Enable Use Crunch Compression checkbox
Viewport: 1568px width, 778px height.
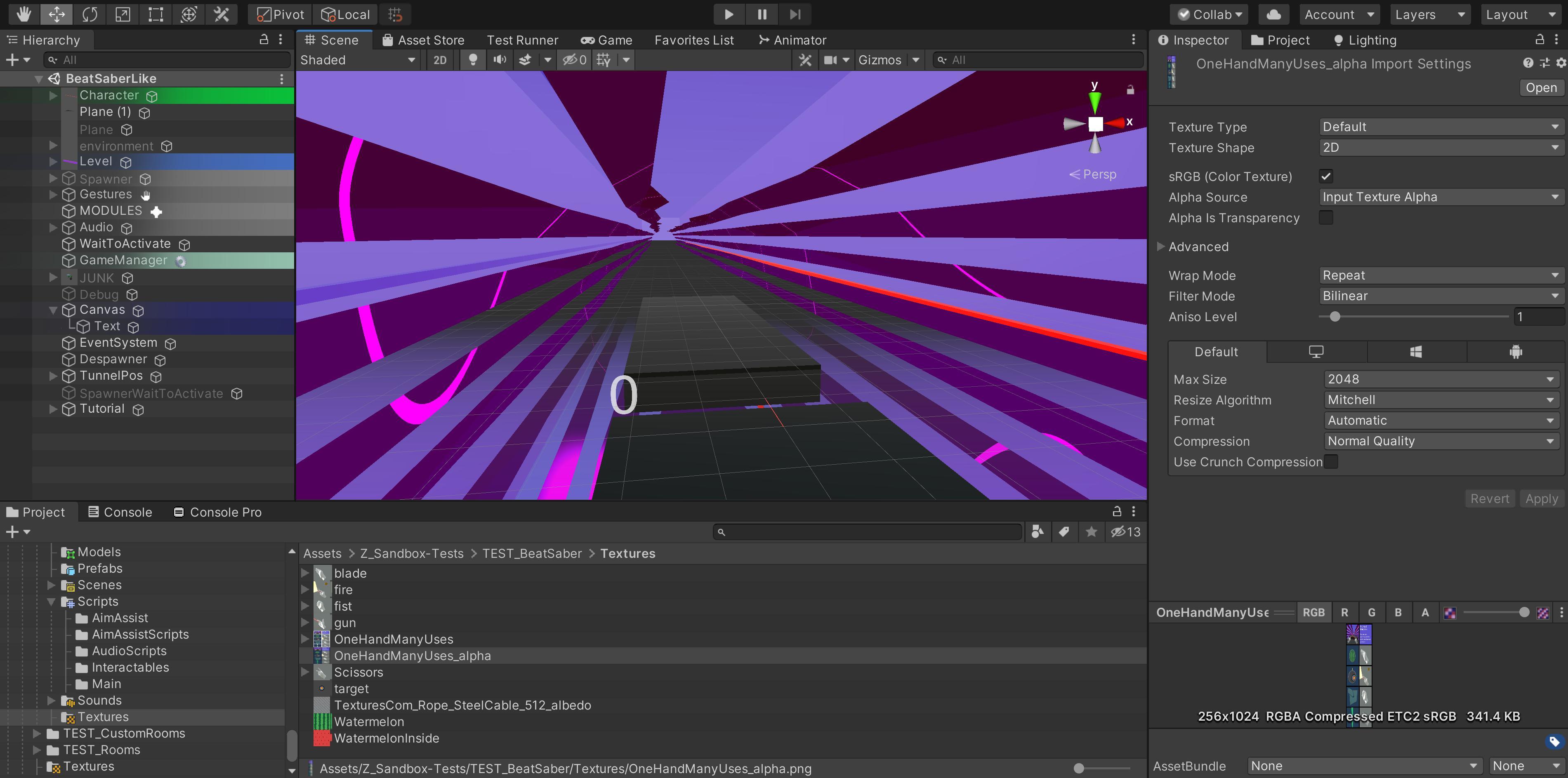1331,462
